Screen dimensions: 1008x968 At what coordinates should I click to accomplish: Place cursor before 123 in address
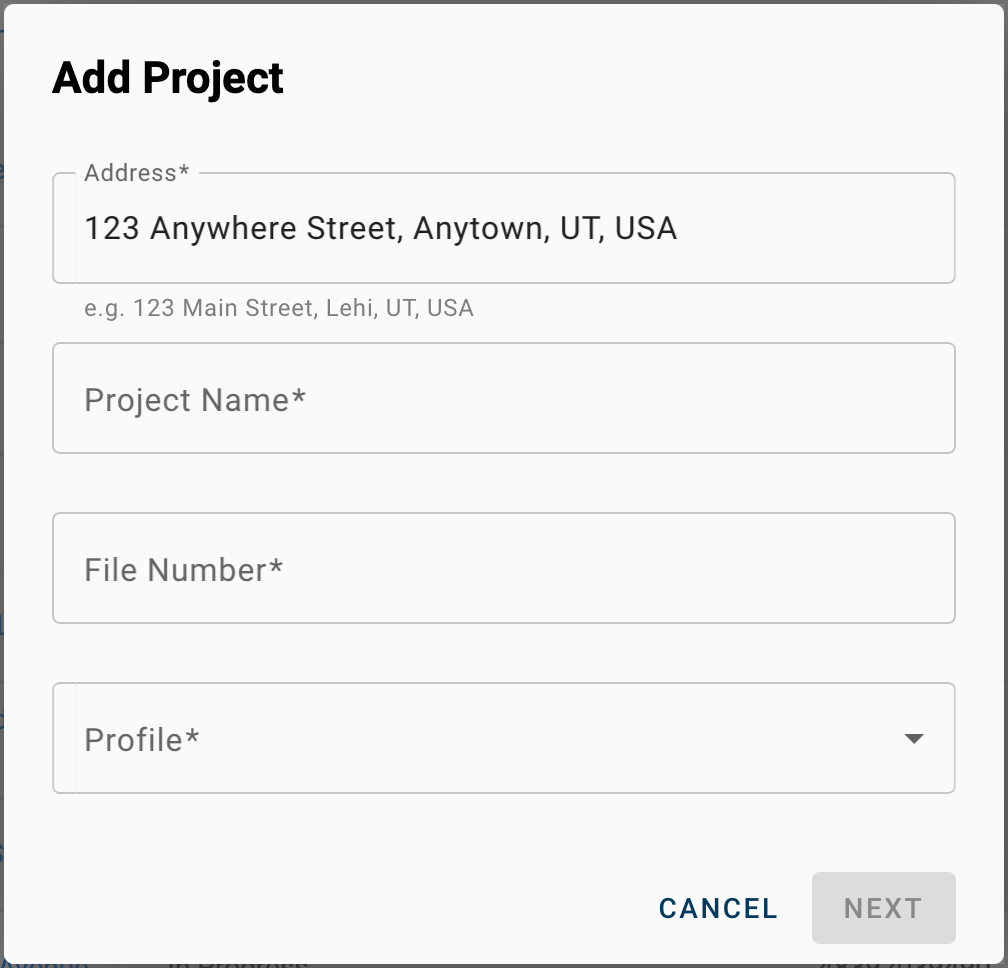click(85, 228)
